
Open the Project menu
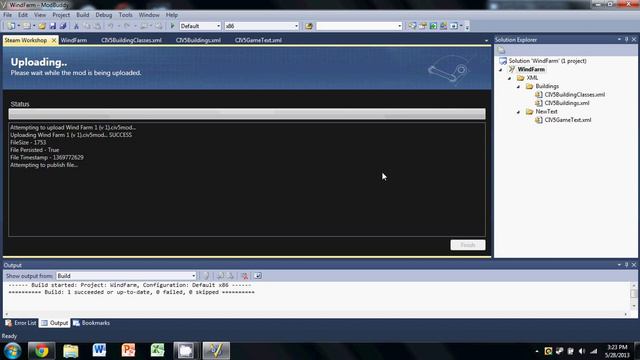(61, 15)
